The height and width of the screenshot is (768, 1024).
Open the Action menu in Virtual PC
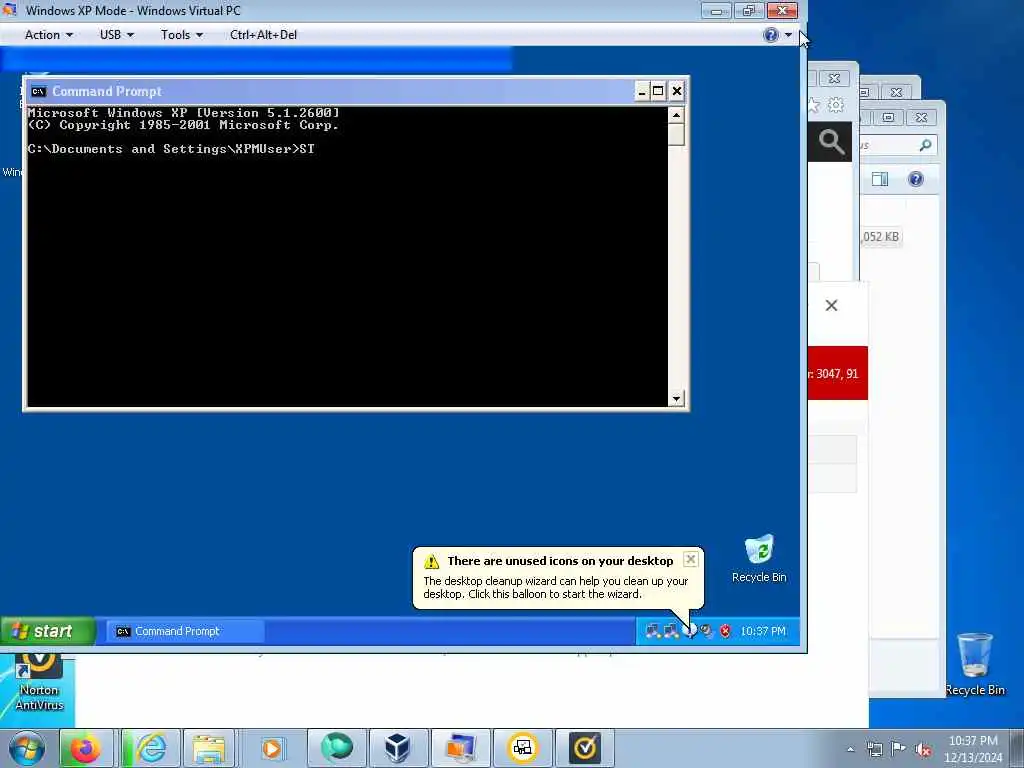48,35
